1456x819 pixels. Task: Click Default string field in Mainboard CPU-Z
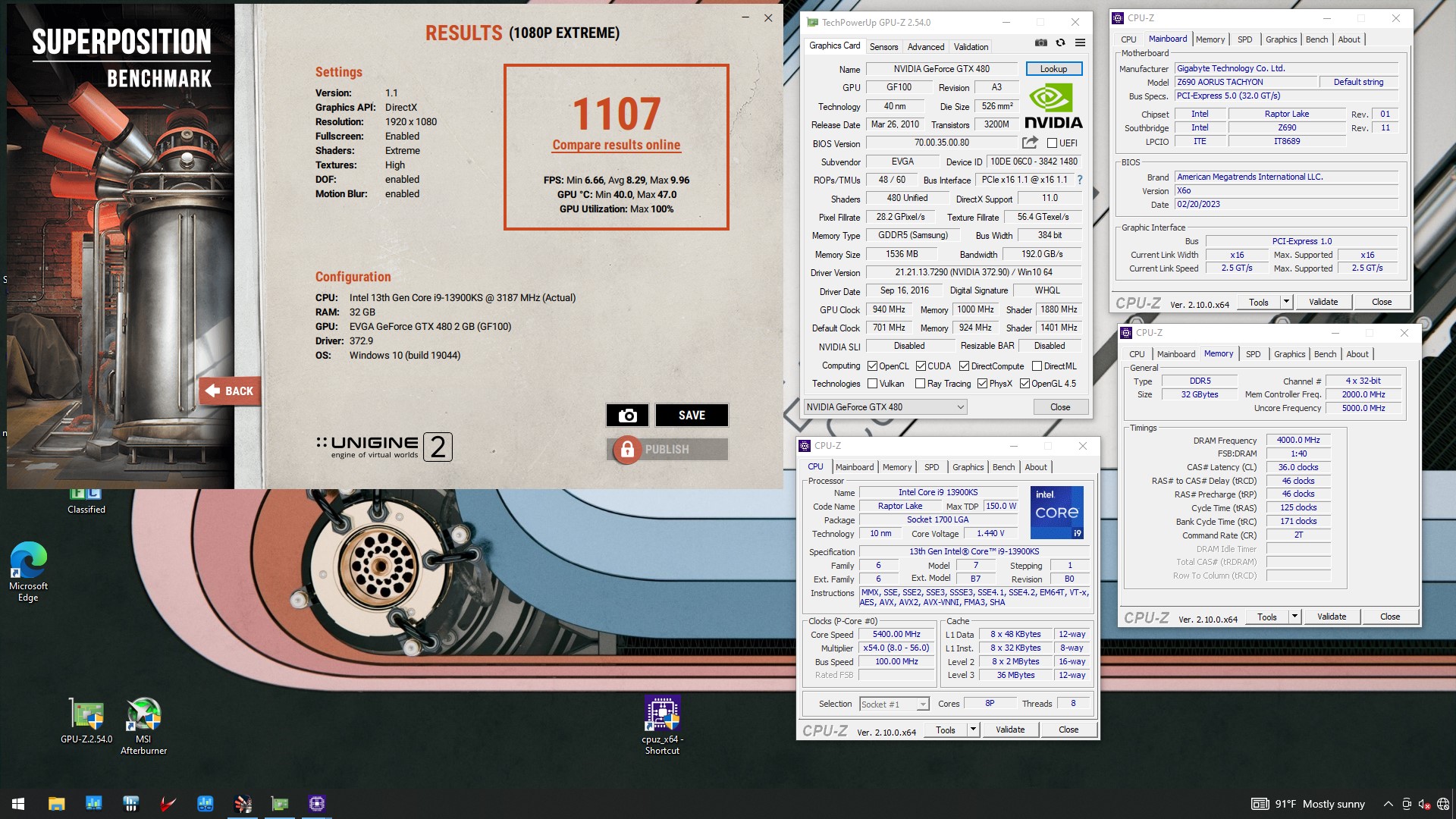click(1358, 82)
